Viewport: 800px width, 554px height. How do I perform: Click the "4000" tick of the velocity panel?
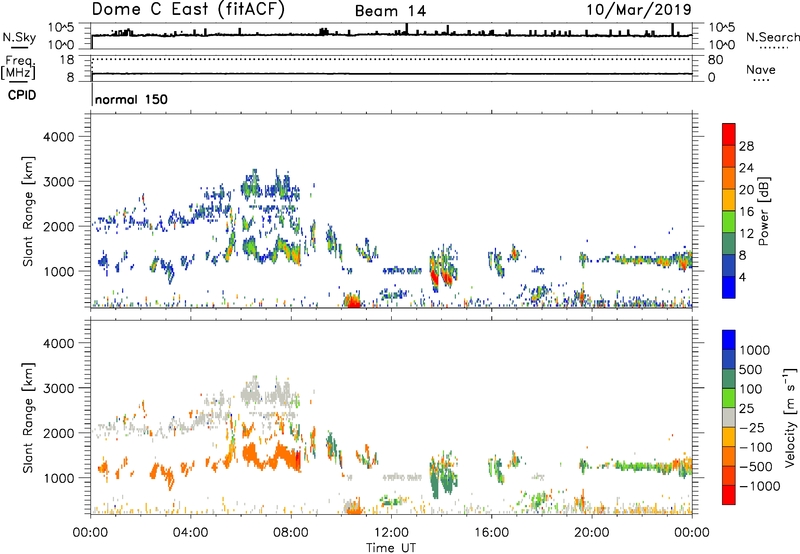(x=58, y=343)
